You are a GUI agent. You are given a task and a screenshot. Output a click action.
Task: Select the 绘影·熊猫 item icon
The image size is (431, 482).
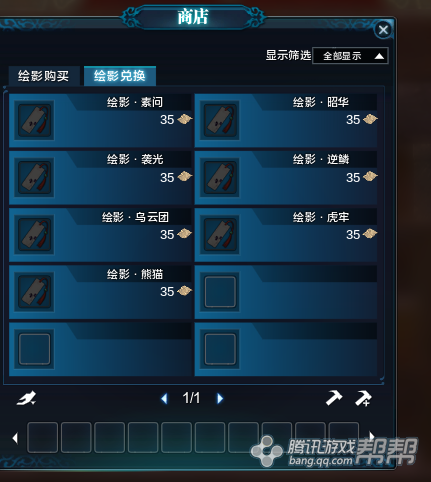point(35,292)
